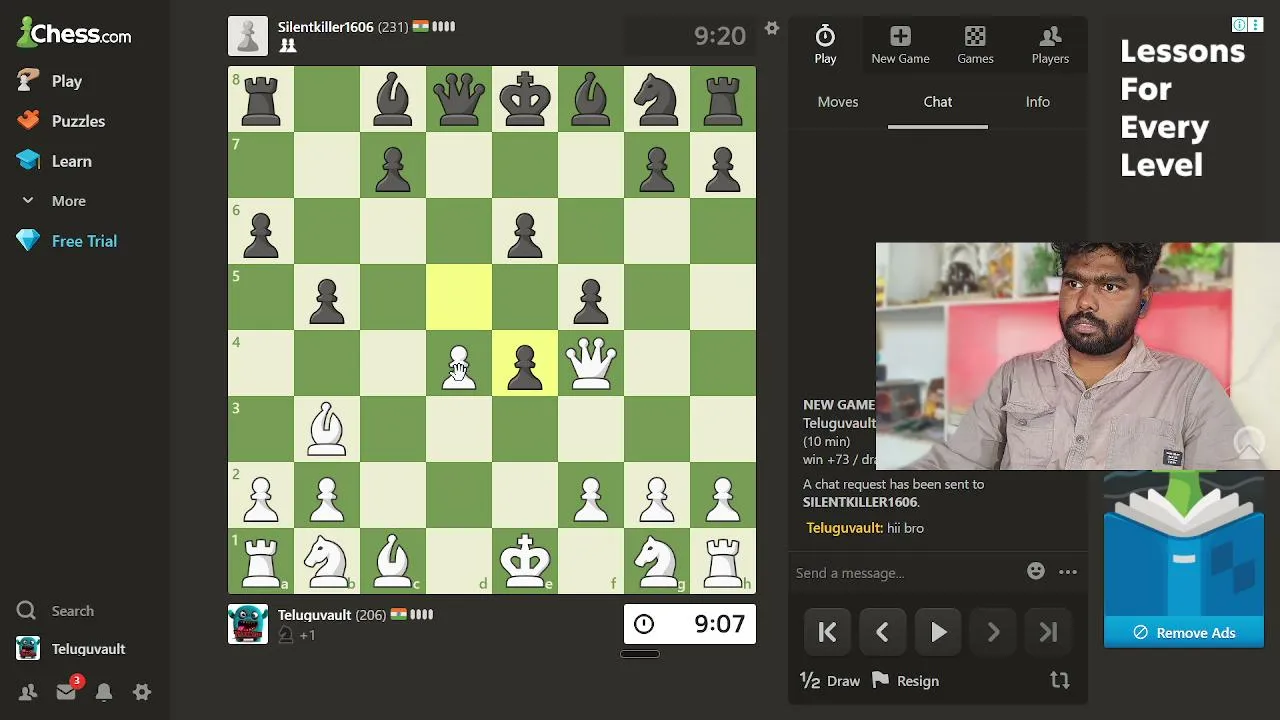This screenshot has height=720, width=1280.
Task: Open Silentkiller1606 opponent avatar
Action: (x=248, y=36)
